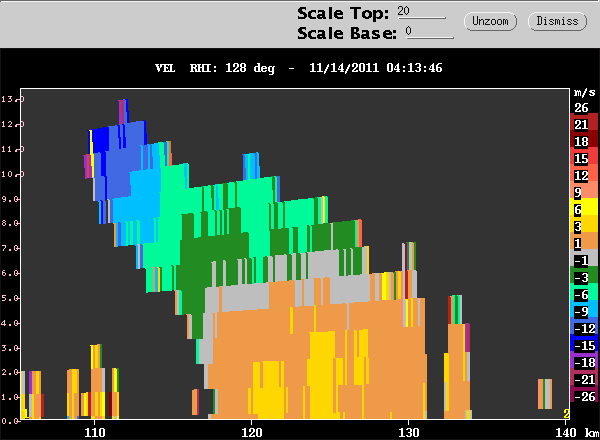Click the 'Scale Base:' label
Image resolution: width=600 pixels, height=440 pixels.
click(x=347, y=33)
